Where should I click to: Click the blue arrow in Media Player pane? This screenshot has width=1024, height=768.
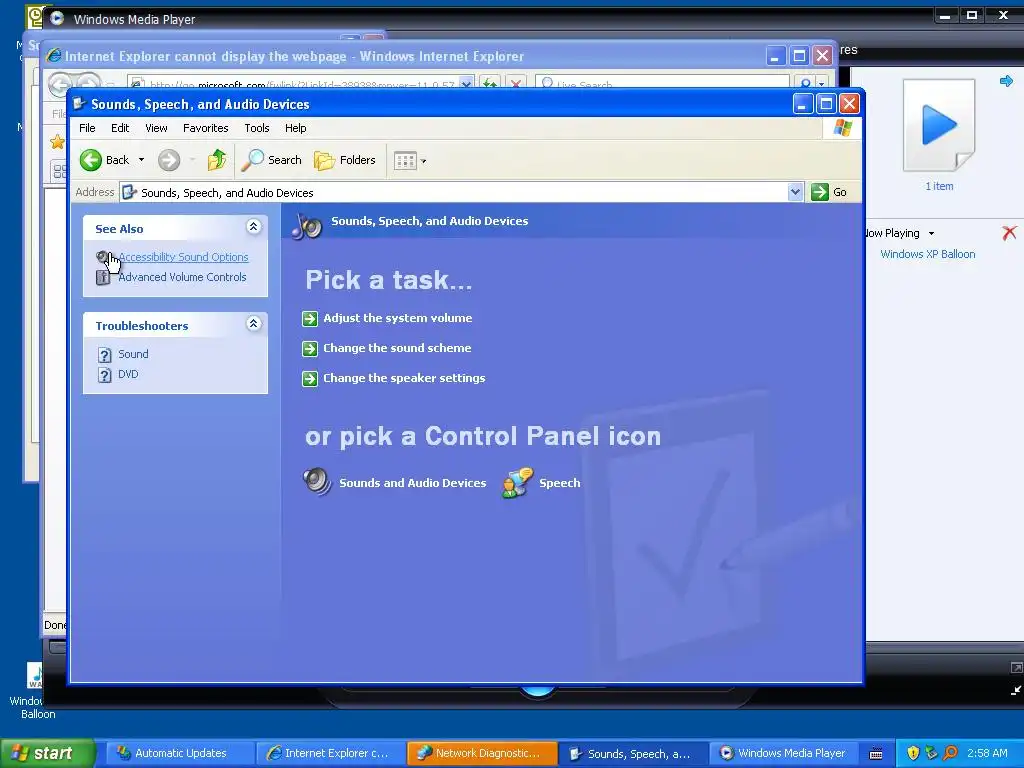click(1006, 81)
